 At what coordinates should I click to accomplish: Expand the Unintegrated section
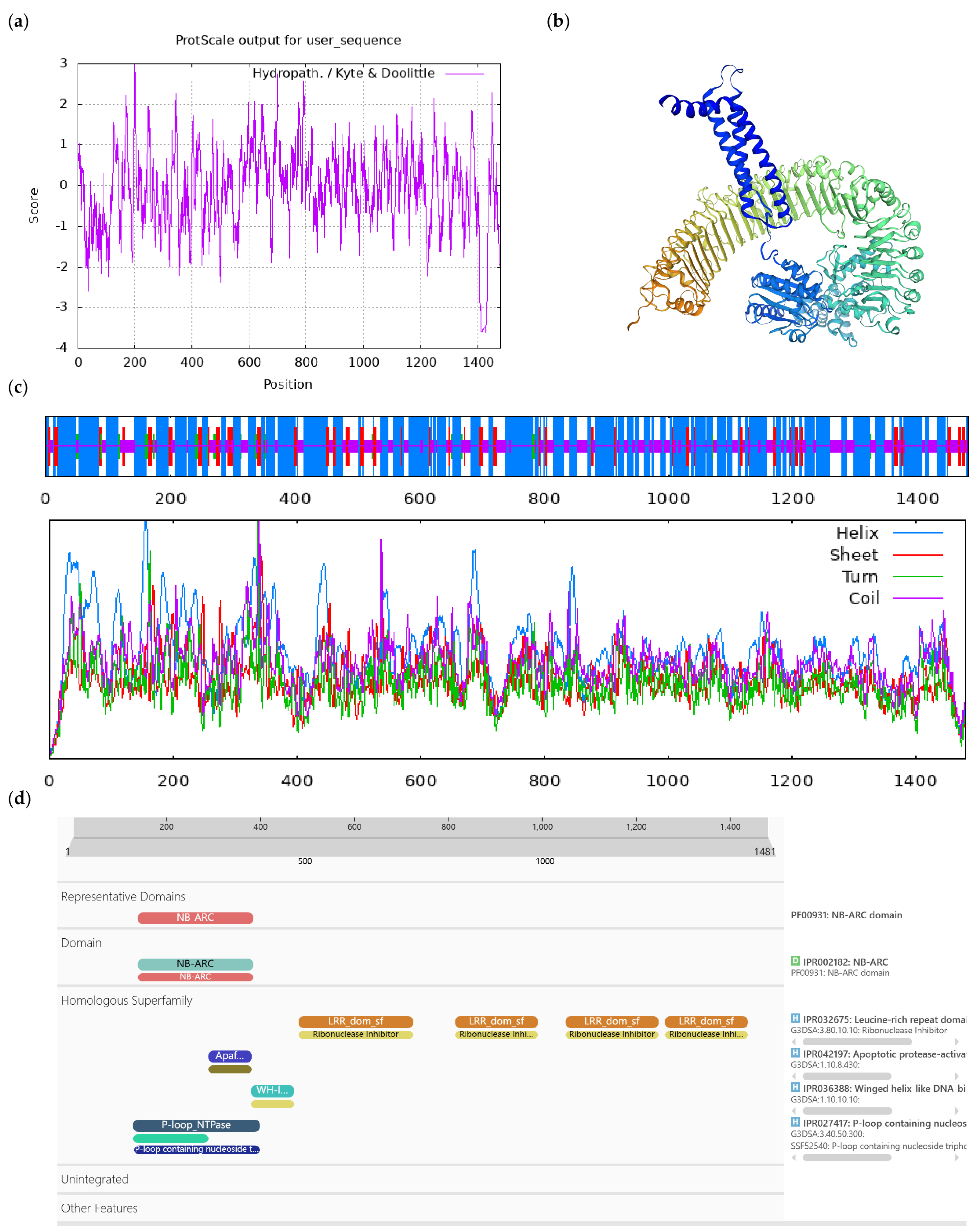coord(94,1179)
